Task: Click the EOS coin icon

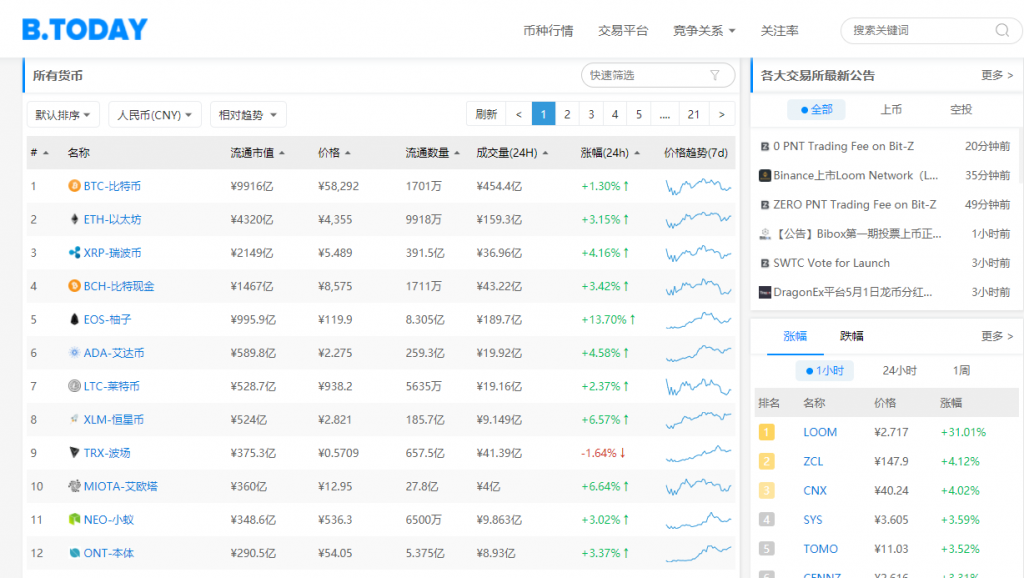Action: click(74, 320)
